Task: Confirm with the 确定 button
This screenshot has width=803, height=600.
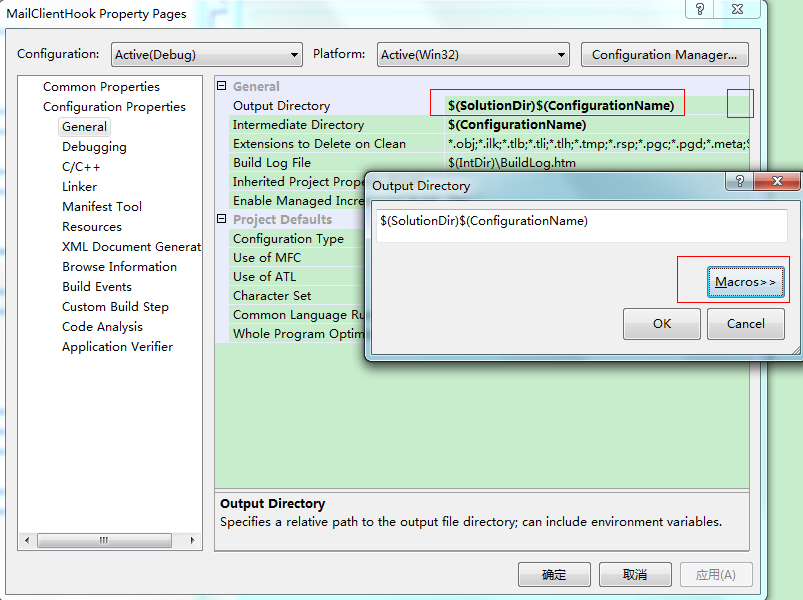Action: (x=554, y=574)
